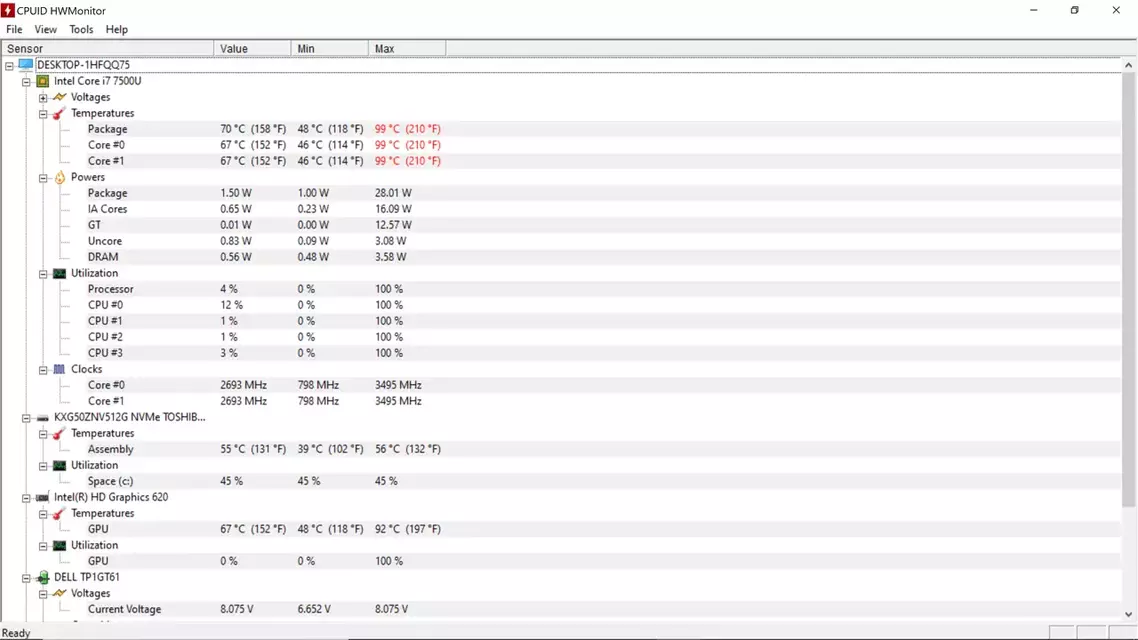This screenshot has height=640, width=1138.
Task: Collapse the NVMe drive Temperatures node
Action: click(43, 434)
